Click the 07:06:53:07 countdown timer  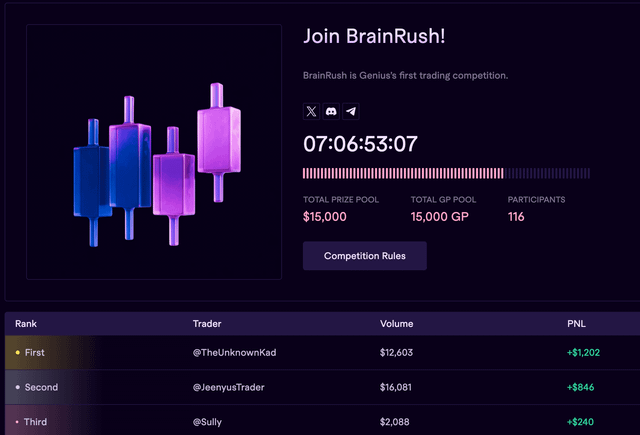pos(360,143)
